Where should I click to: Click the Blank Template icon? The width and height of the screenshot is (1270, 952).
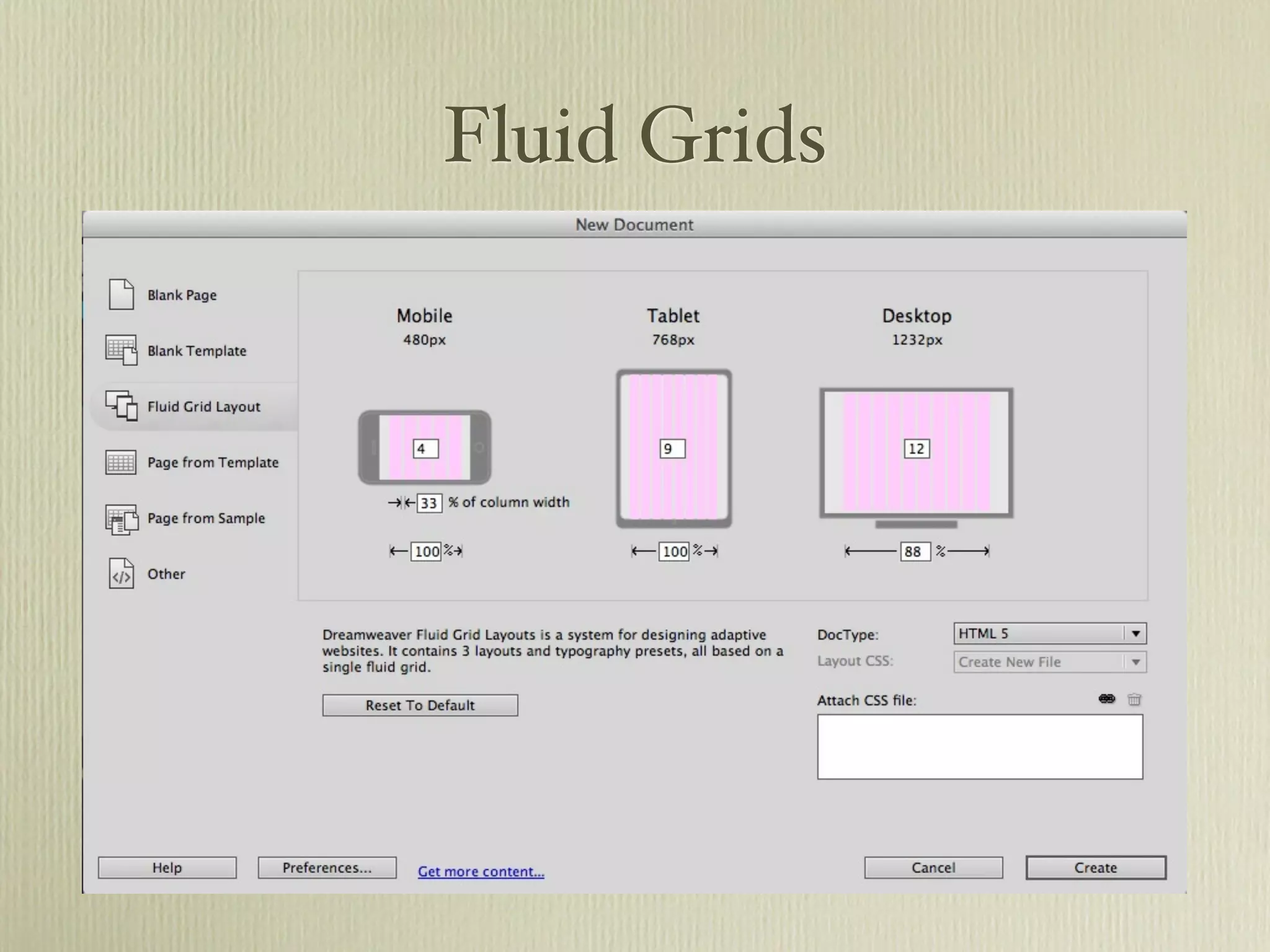122,350
